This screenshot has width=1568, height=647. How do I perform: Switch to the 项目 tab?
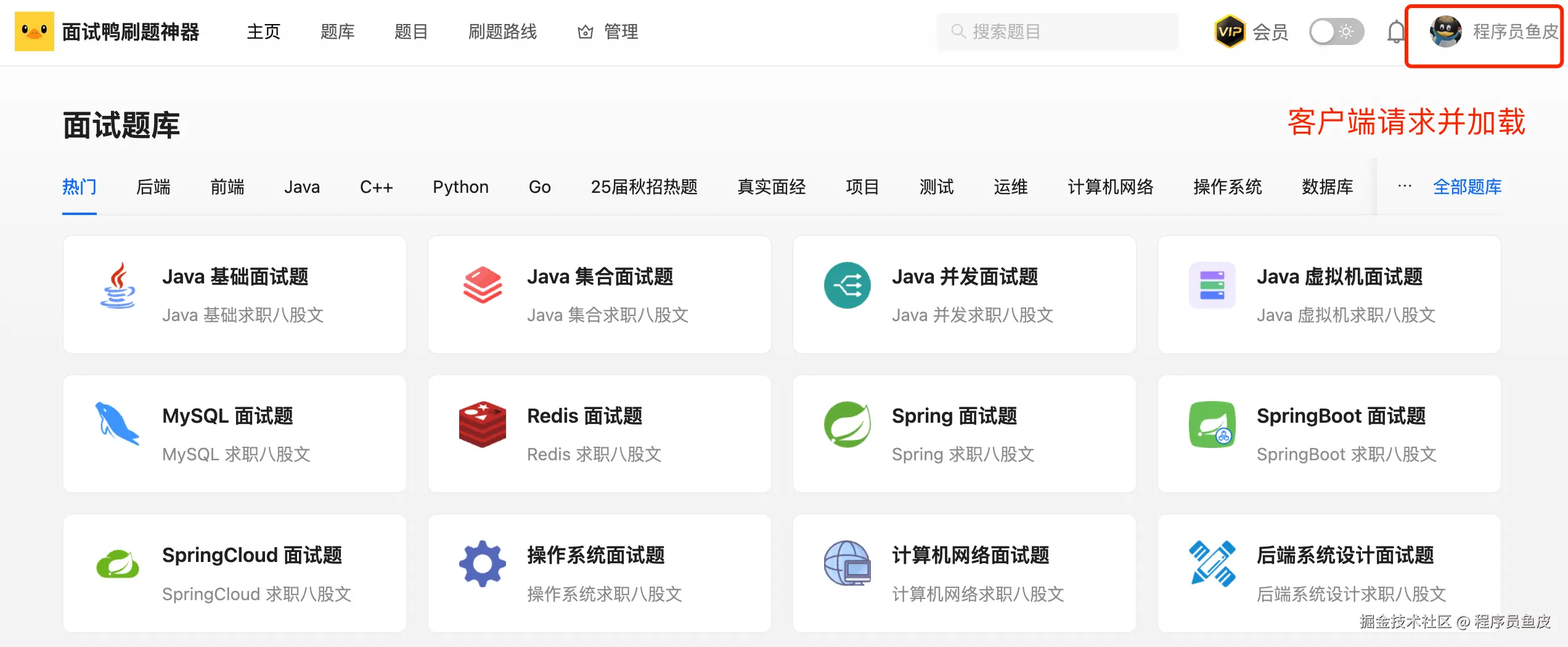coord(863,187)
